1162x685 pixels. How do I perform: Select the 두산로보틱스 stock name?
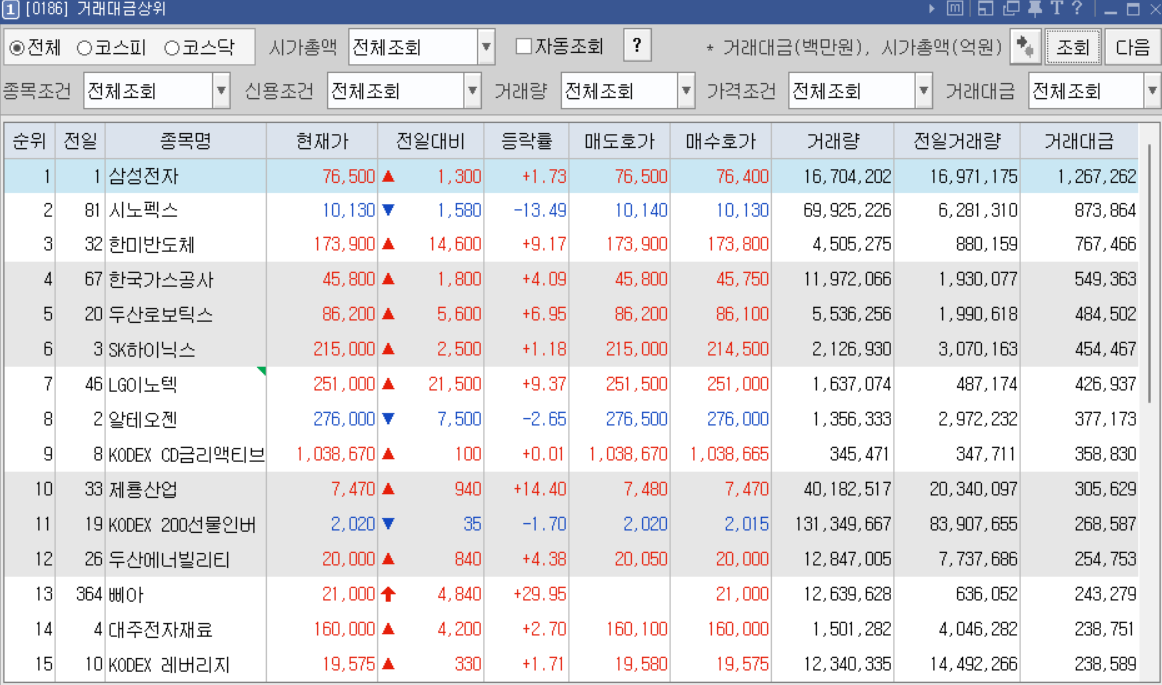(161, 314)
